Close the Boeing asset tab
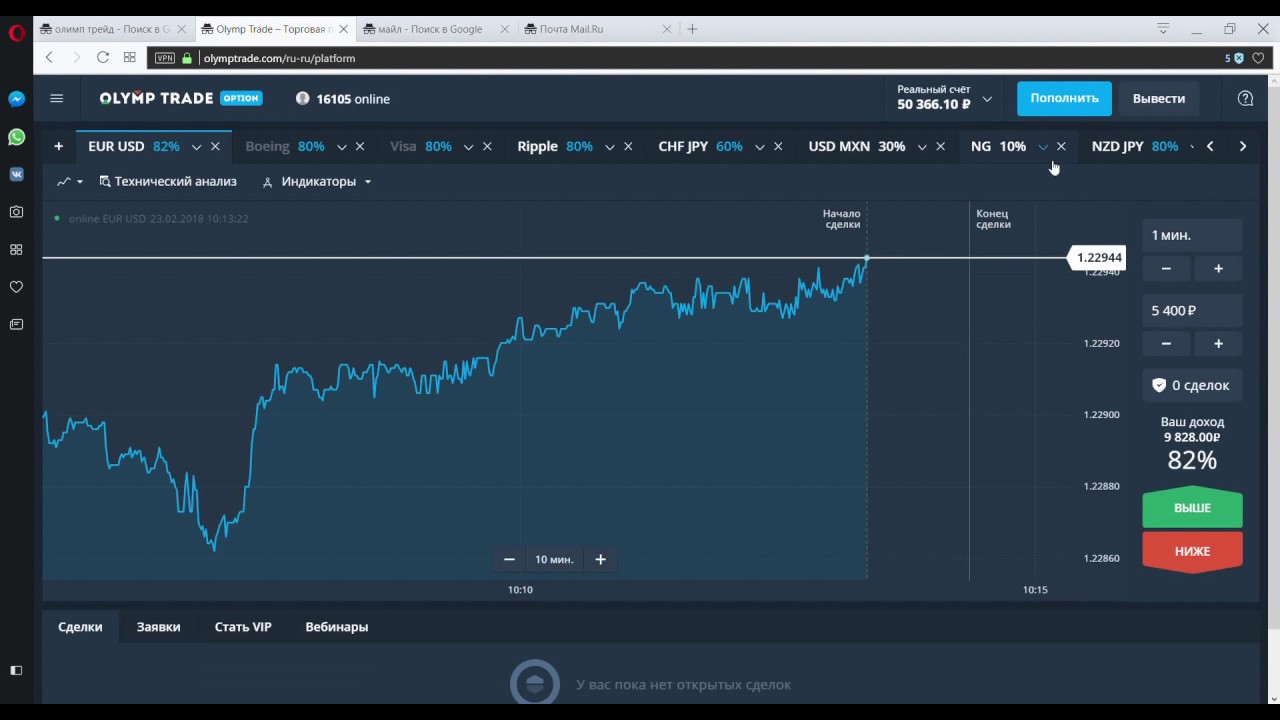The width and height of the screenshot is (1280, 720). click(x=360, y=147)
